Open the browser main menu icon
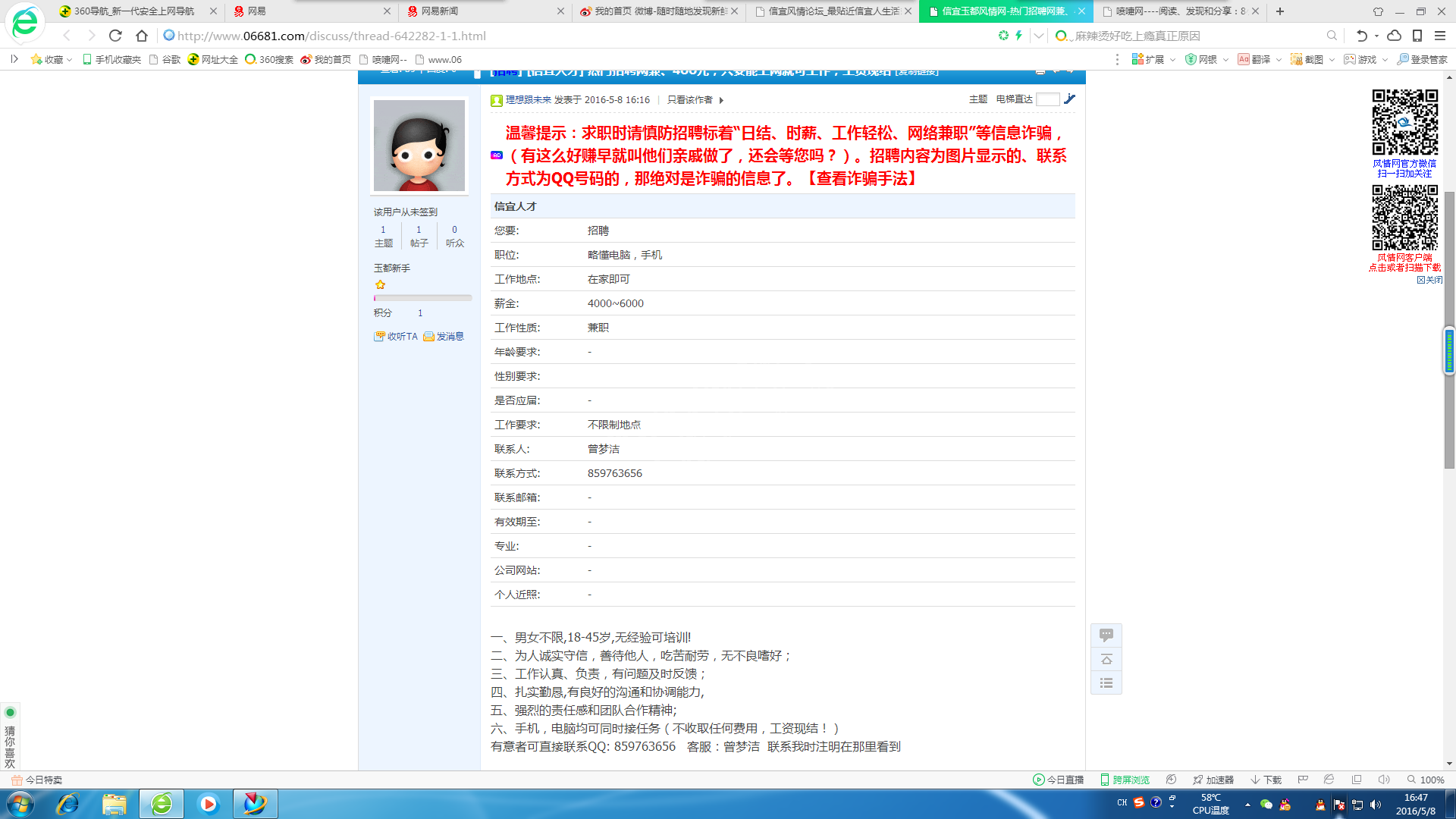 click(x=1440, y=36)
